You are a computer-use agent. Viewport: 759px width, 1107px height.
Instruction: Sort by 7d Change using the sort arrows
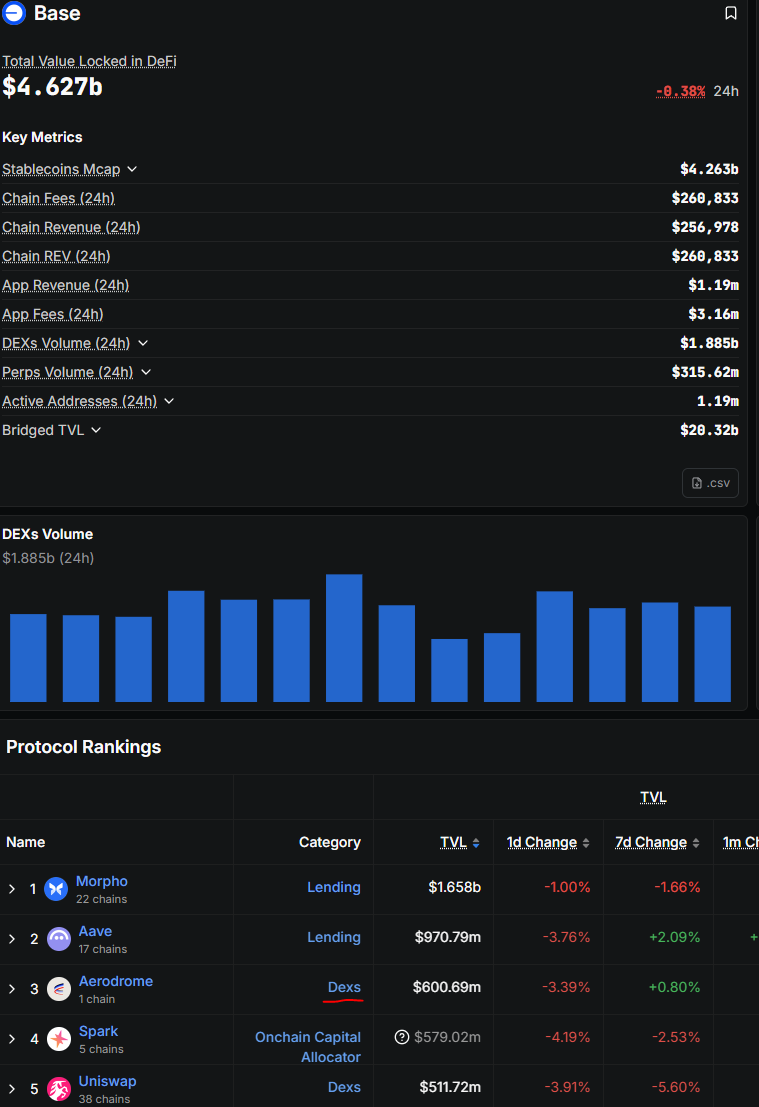point(696,843)
